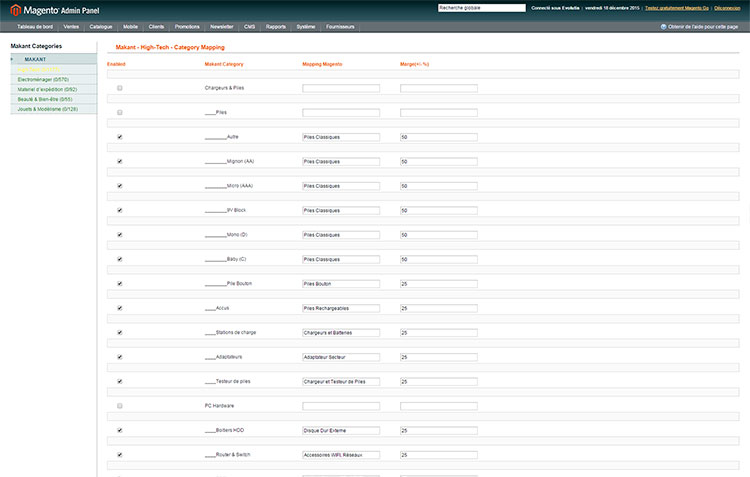This screenshot has width=750, height=477.
Task: Open the Mobile menu
Action: pos(130,27)
